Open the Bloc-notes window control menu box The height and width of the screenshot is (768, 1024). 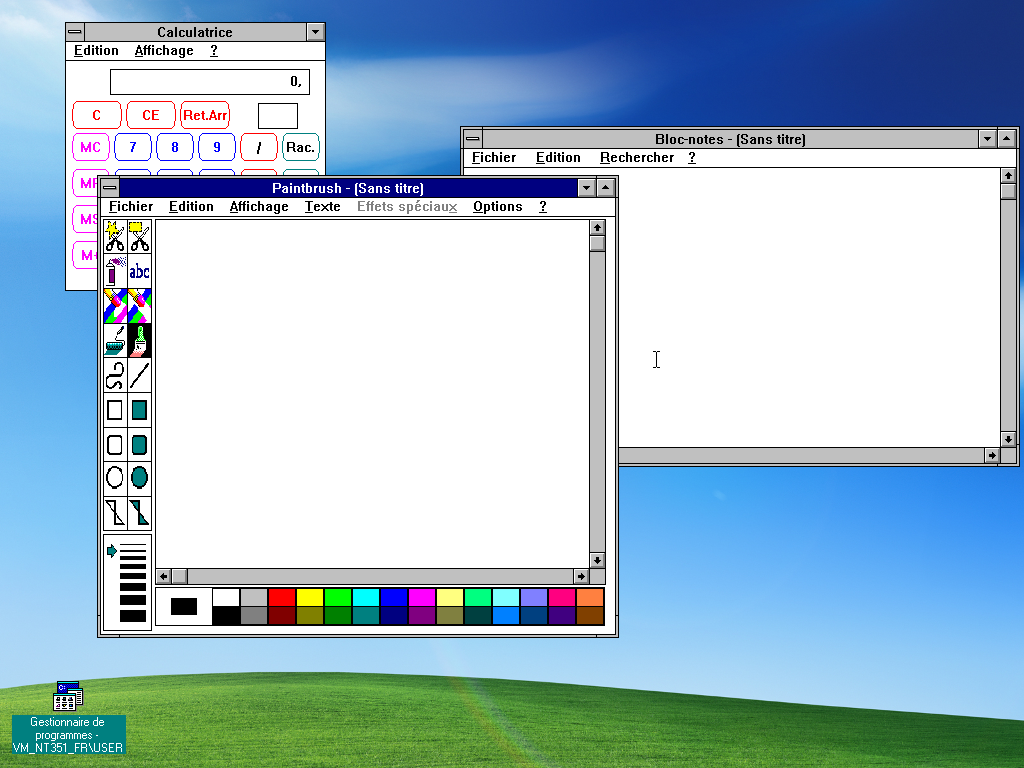472,139
